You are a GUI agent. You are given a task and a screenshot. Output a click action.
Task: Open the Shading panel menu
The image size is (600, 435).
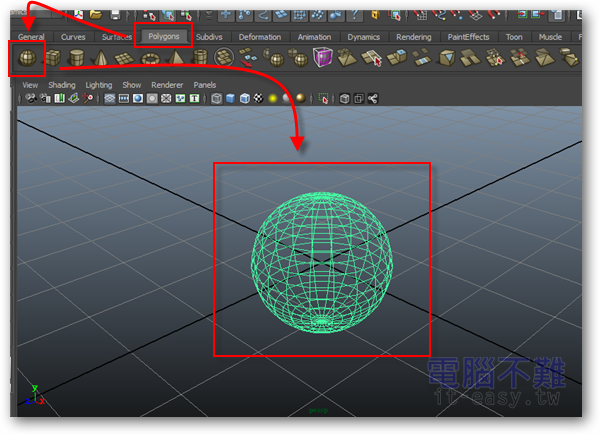62,85
